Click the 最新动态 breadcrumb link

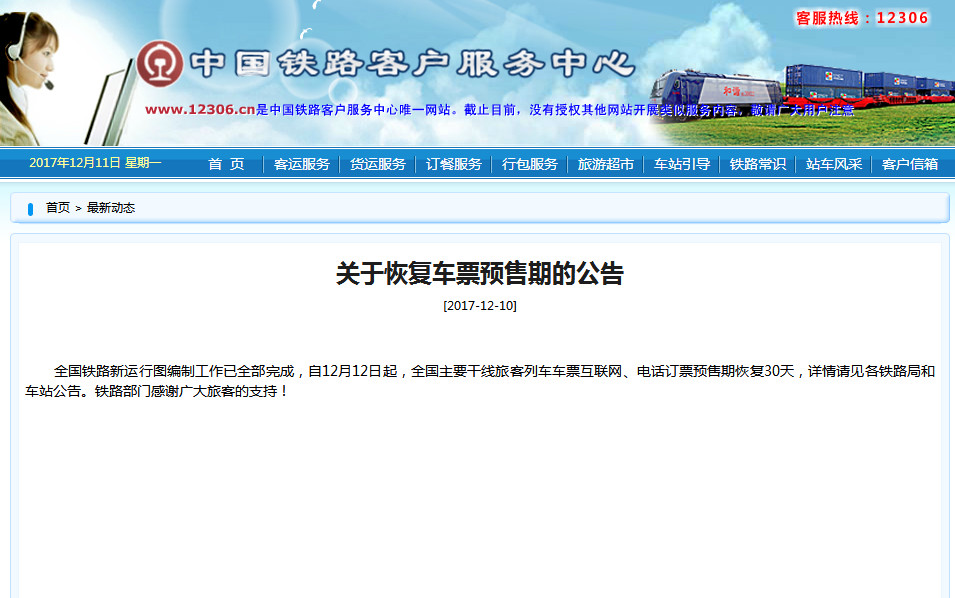pyautogui.click(x=113, y=207)
